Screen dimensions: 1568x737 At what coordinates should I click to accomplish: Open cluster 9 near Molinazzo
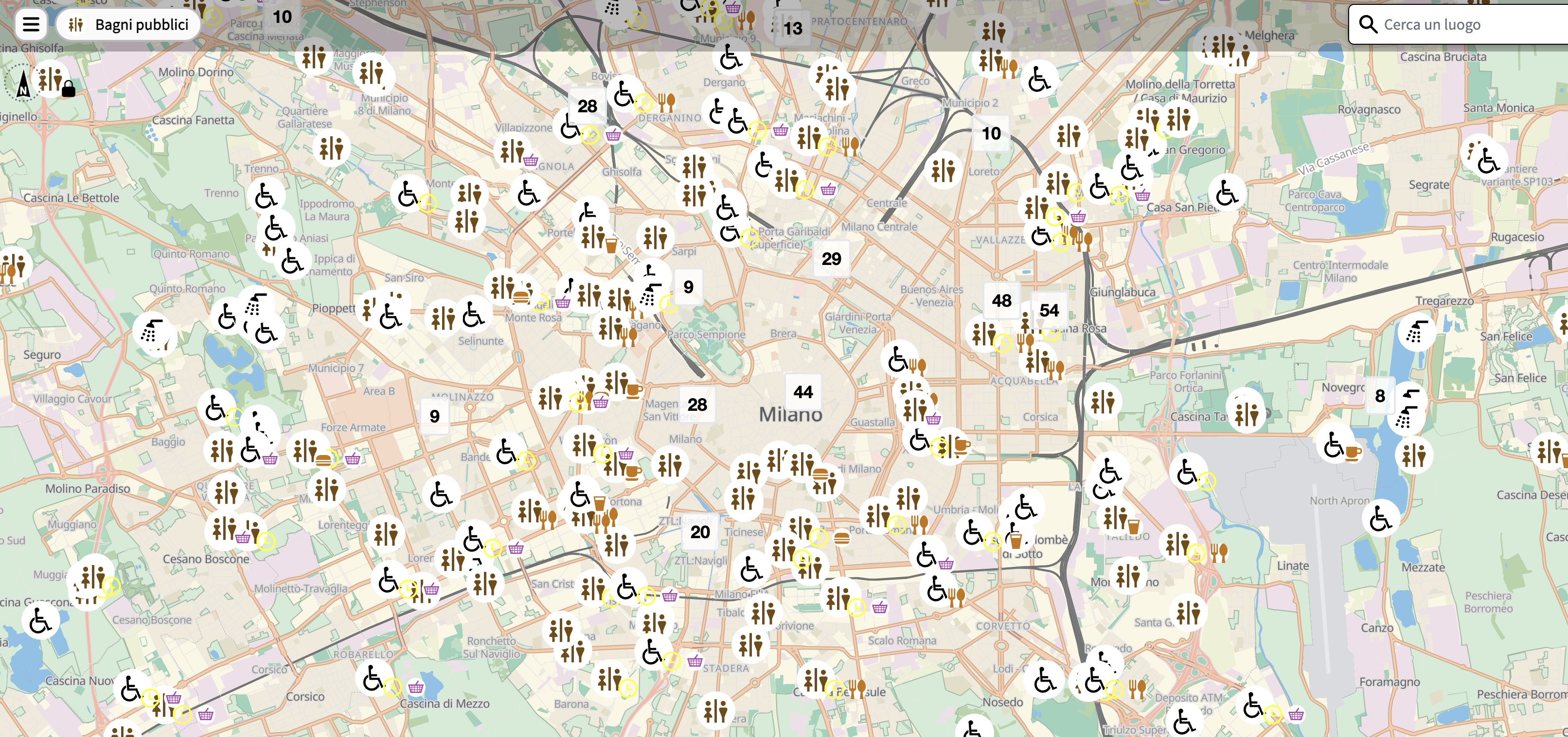tap(435, 416)
